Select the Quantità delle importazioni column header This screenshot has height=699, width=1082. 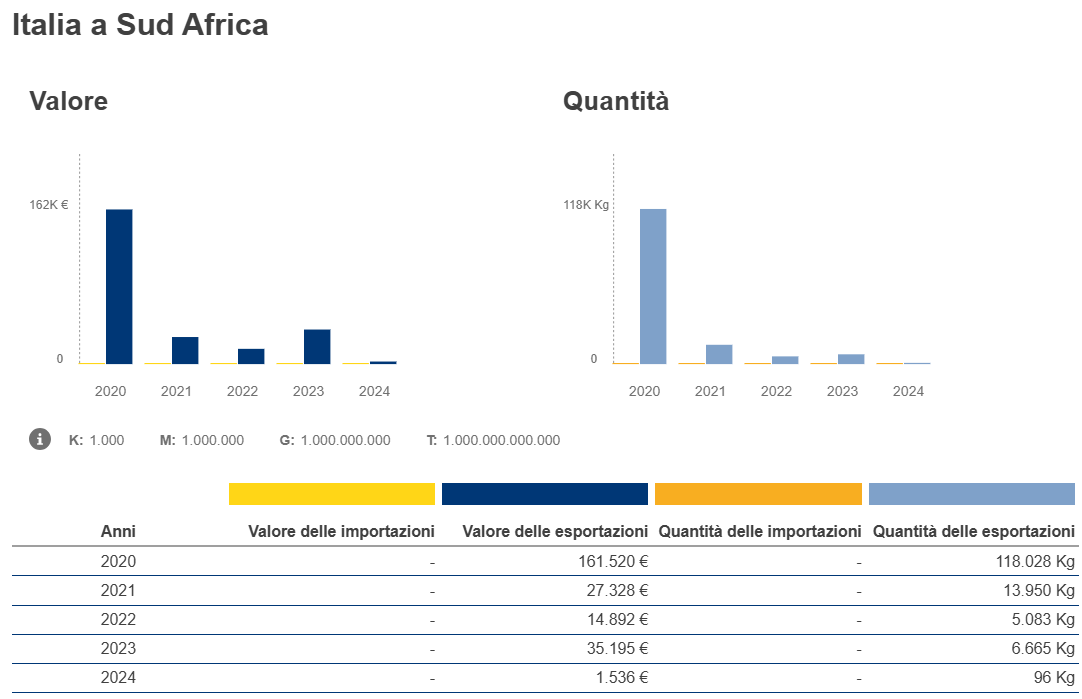[760, 531]
